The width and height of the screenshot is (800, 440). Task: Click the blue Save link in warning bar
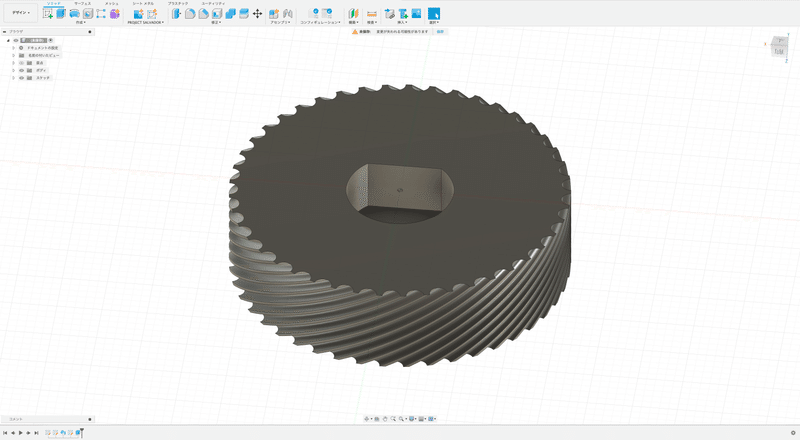pyautogui.click(x=440, y=32)
